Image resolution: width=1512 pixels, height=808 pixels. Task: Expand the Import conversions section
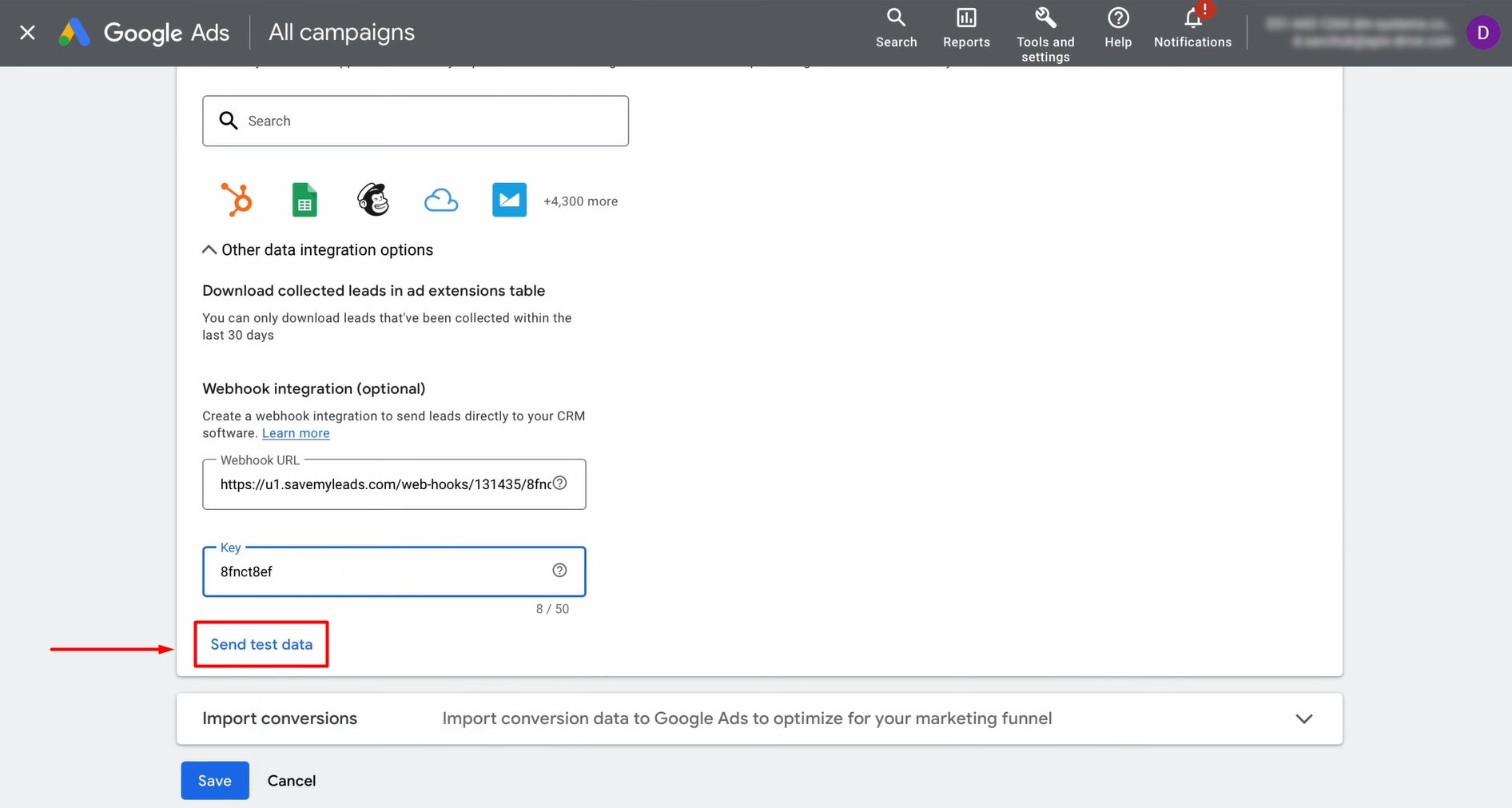tap(1303, 718)
